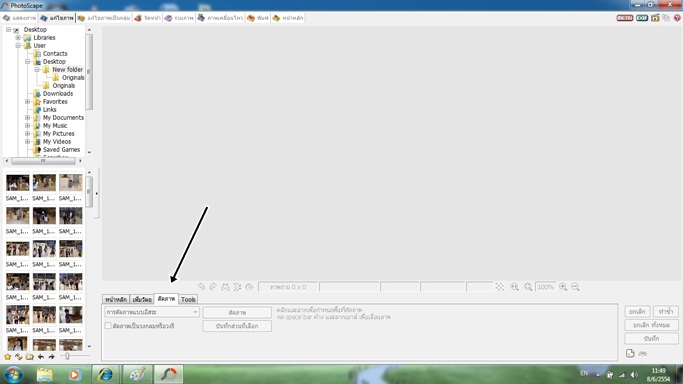The height and width of the screenshot is (384, 683).
Task: Click the back arrow under the thumbnail list
Action: [41, 357]
